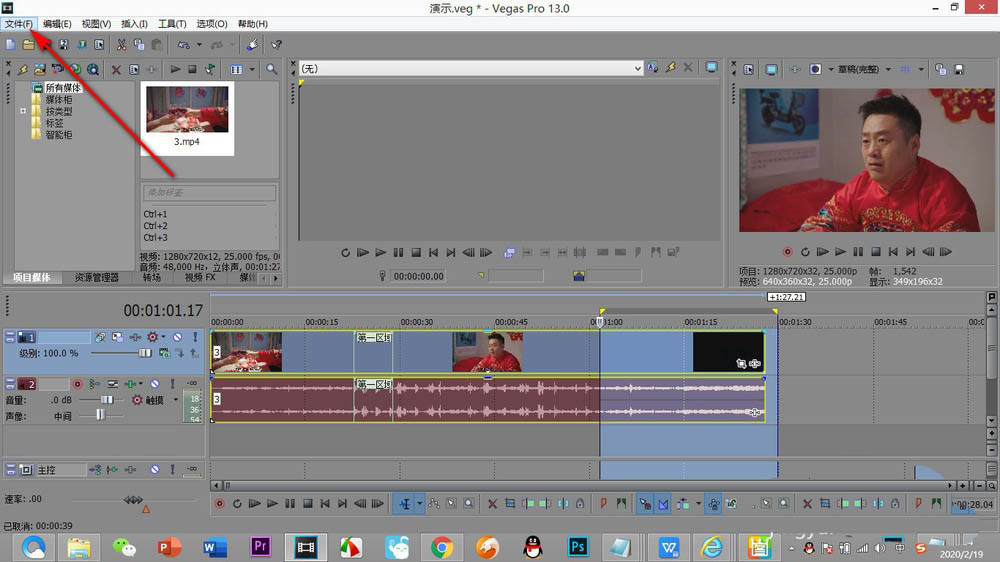Play the clip in the Trimmer transport
The height and width of the screenshot is (562, 1000).
pos(381,253)
